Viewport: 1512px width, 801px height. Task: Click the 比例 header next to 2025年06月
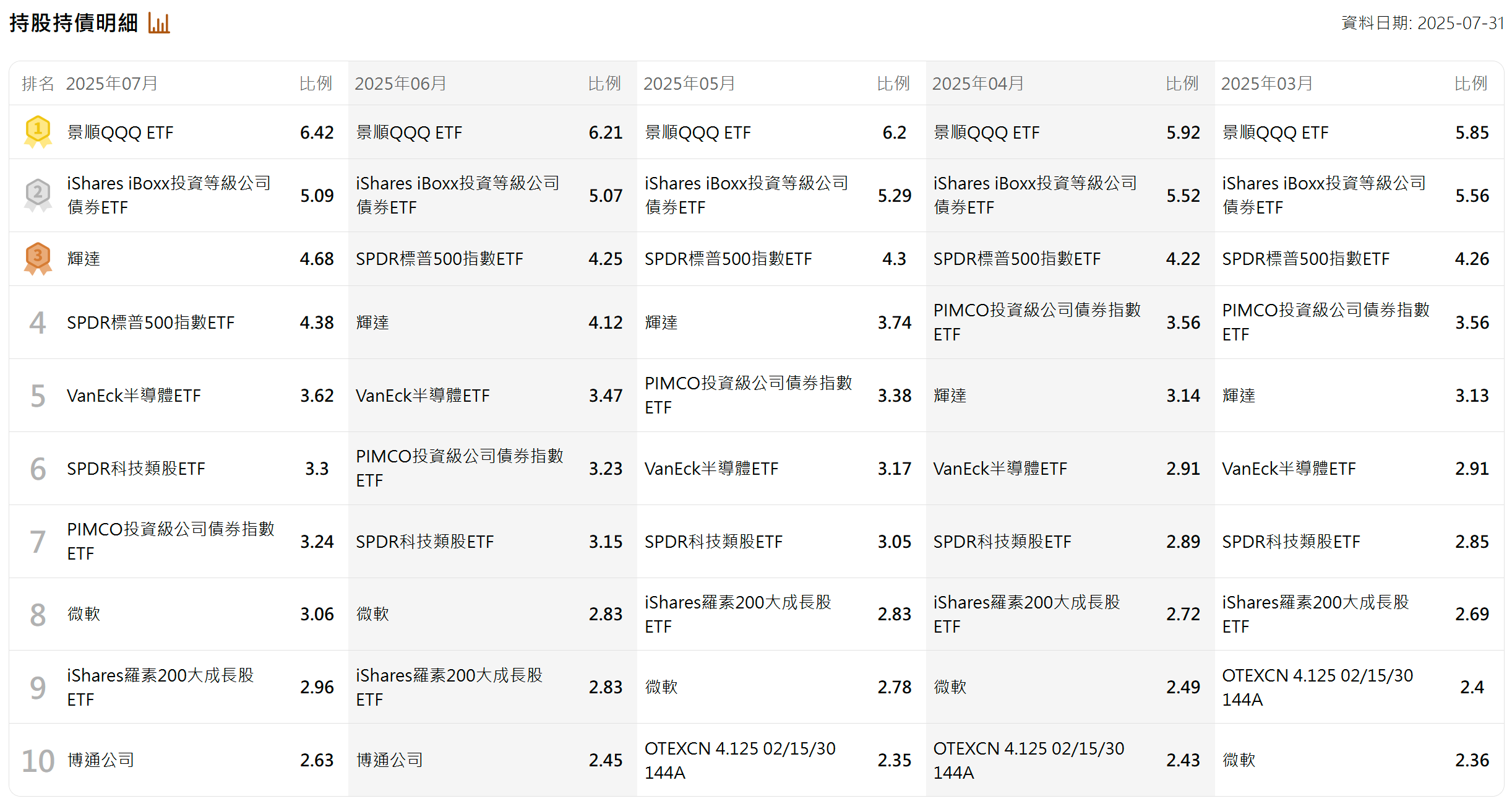(605, 82)
